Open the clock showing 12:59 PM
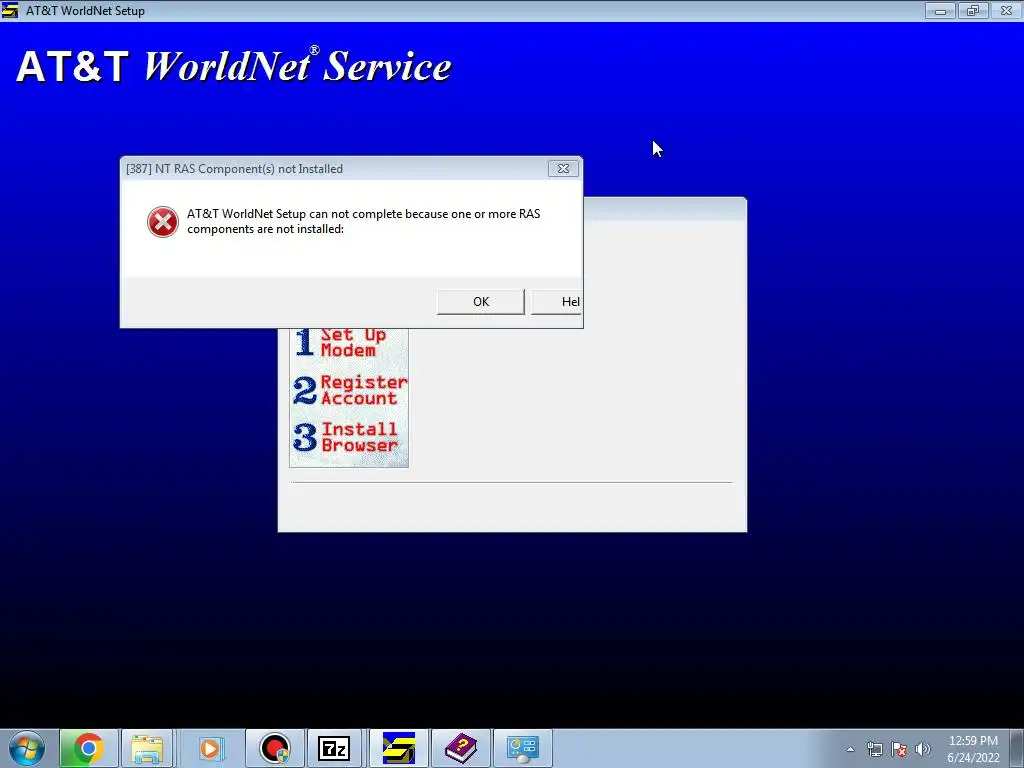The height and width of the screenshot is (768, 1024). 973,749
